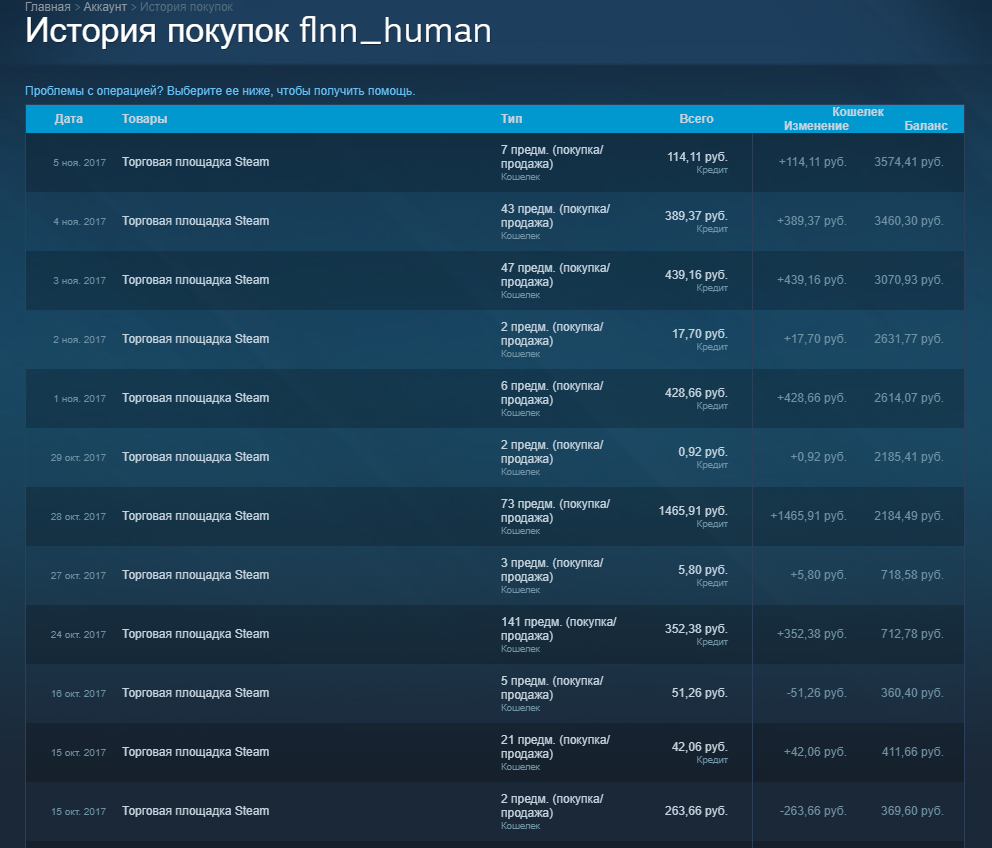Click the 141 предм. type entry
Screen dimensions: 992x848
558,628
